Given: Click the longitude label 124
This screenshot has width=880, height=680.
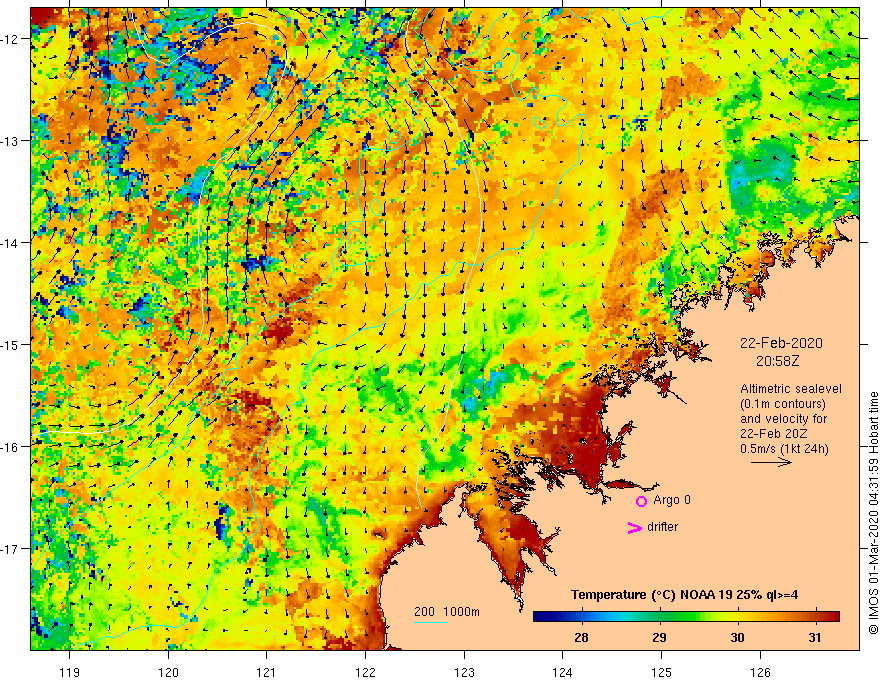Looking at the screenshot, I should (x=562, y=672).
